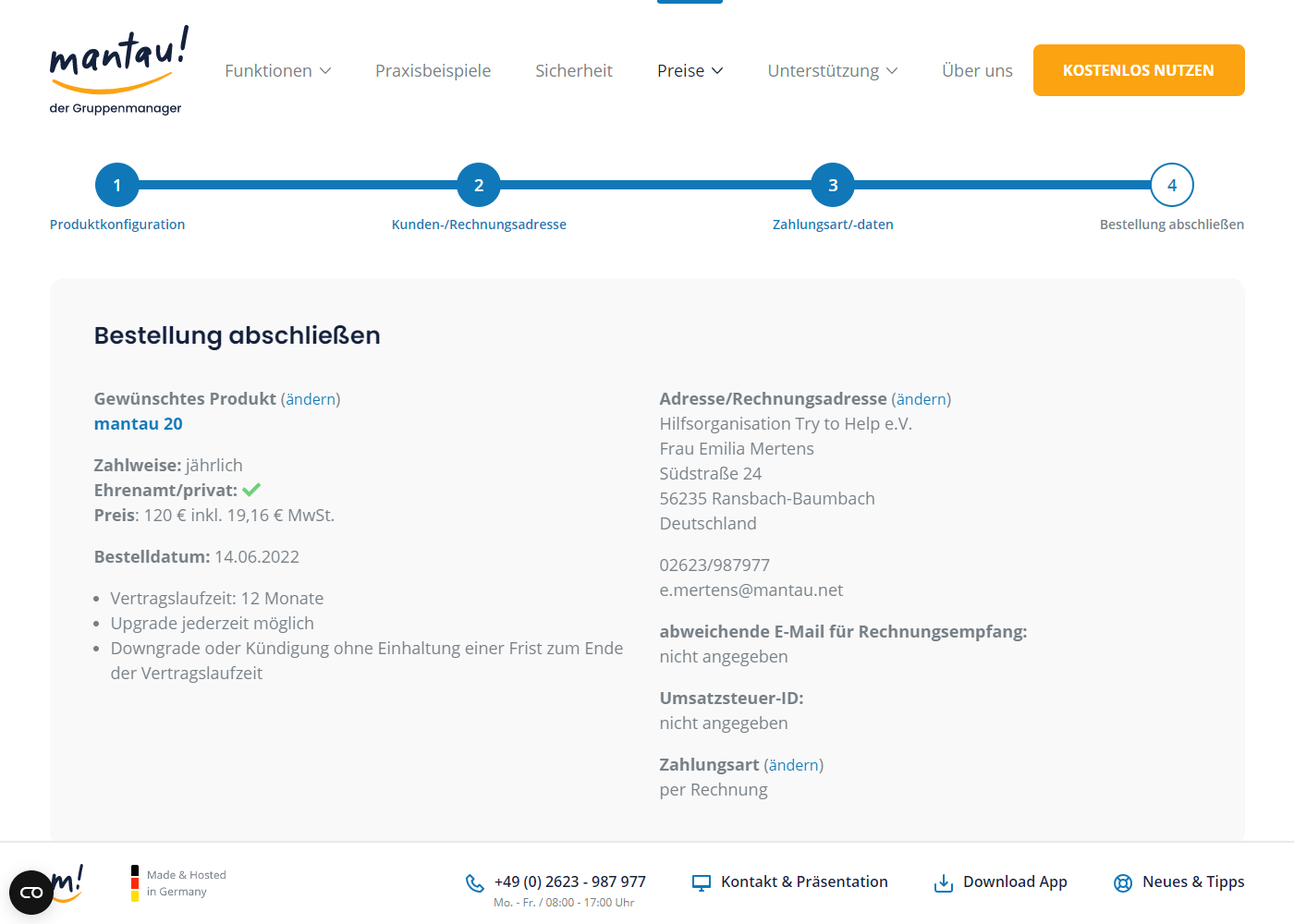Image resolution: width=1294 pixels, height=924 pixels.
Task: Click the Hilfsorganisation Try to Help e.V. text
Action: pos(786,424)
